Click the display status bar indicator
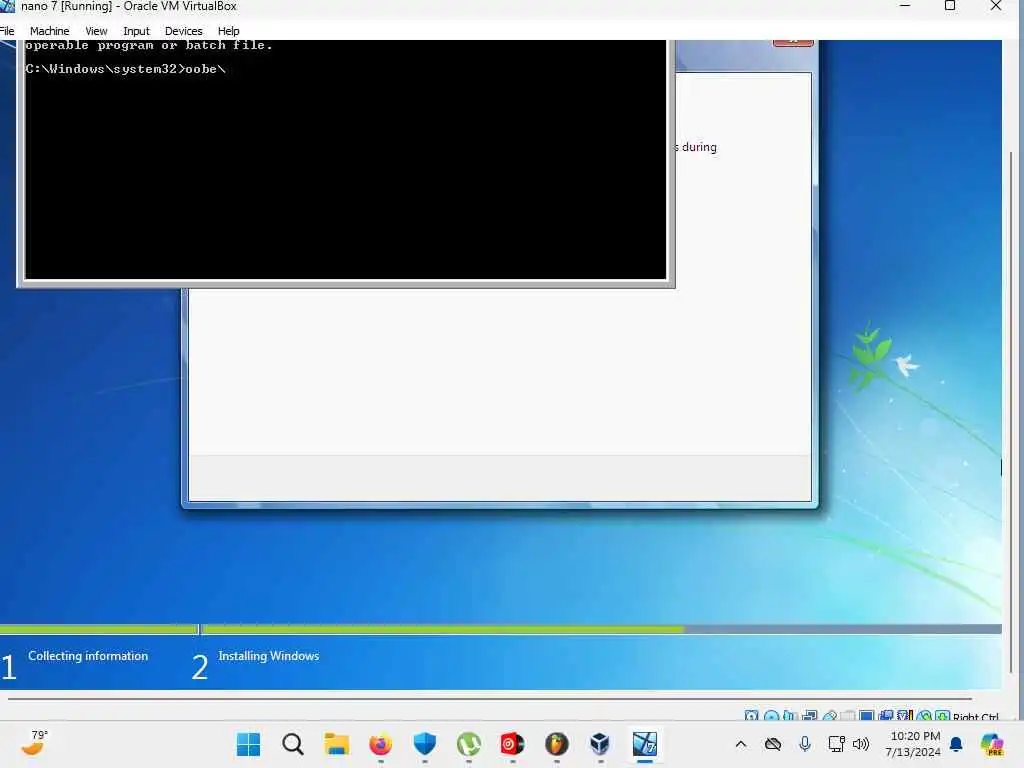This screenshot has width=1024, height=768. pos(867,716)
